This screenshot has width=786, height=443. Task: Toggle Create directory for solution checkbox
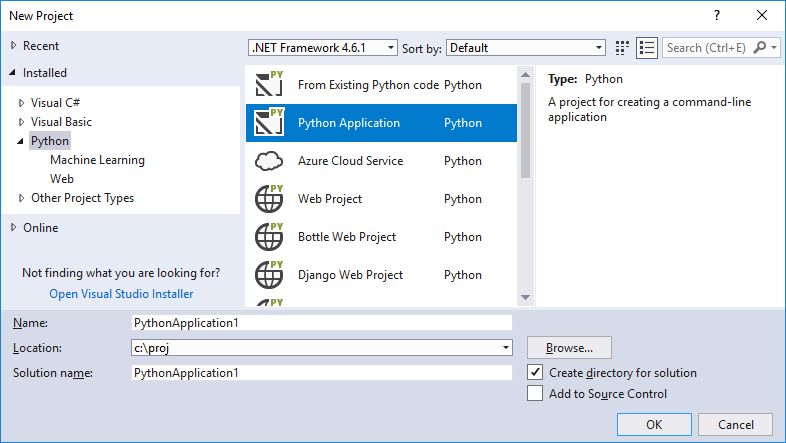[x=535, y=373]
